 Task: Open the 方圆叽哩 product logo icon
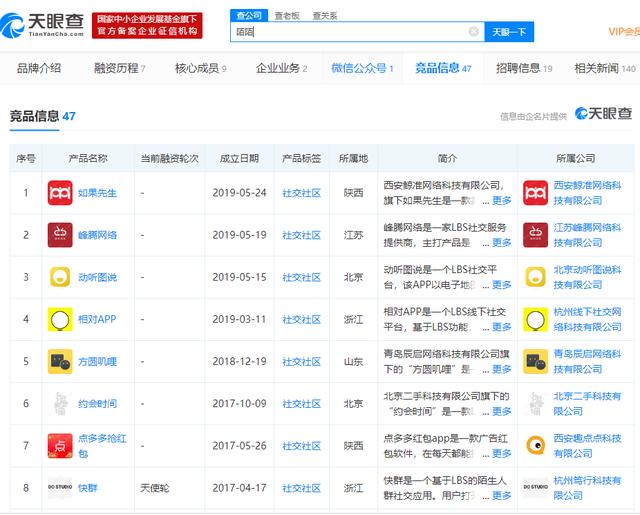coord(60,362)
